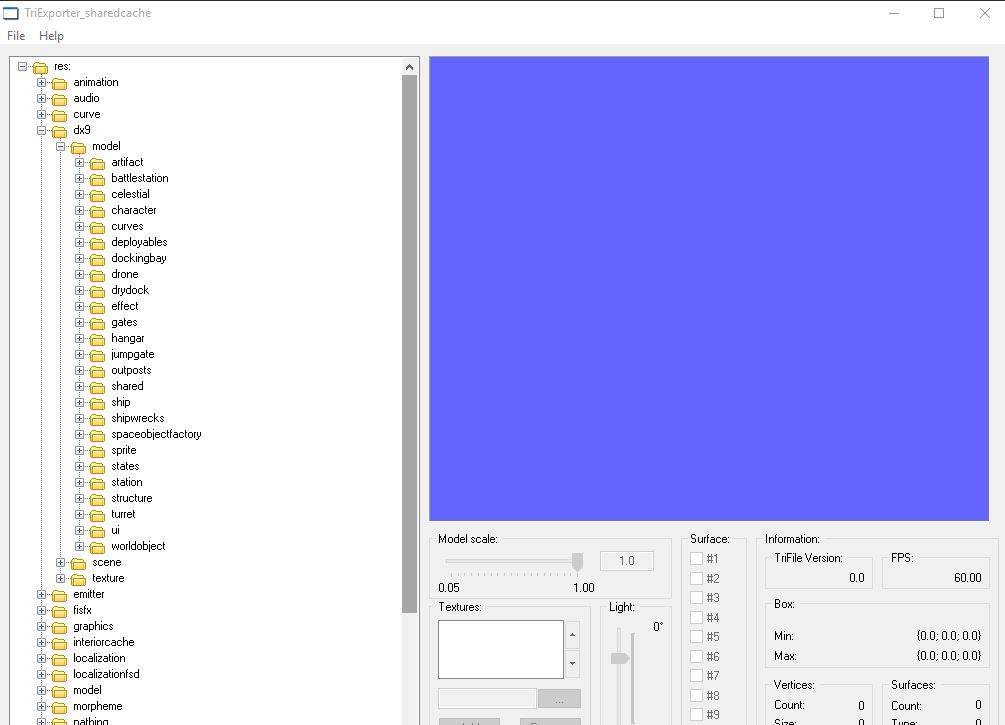The width and height of the screenshot is (1005, 725).
Task: Enable Surface #9 checkbox
Action: [x=696, y=715]
